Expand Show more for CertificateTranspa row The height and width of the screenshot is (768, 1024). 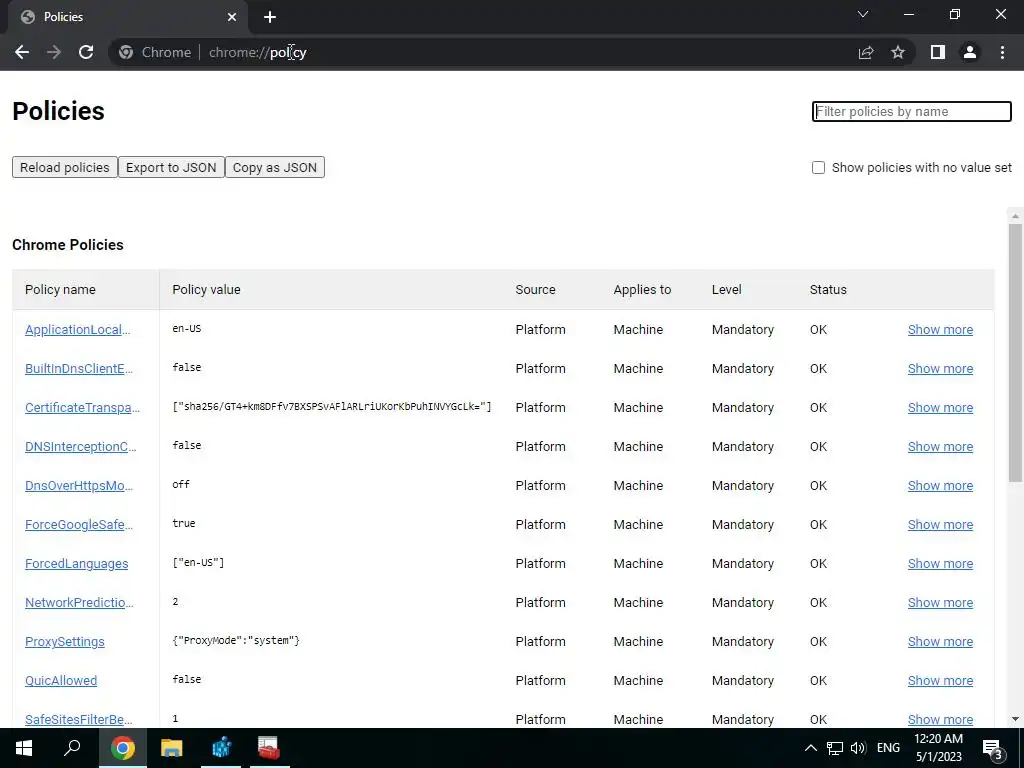tap(940, 408)
